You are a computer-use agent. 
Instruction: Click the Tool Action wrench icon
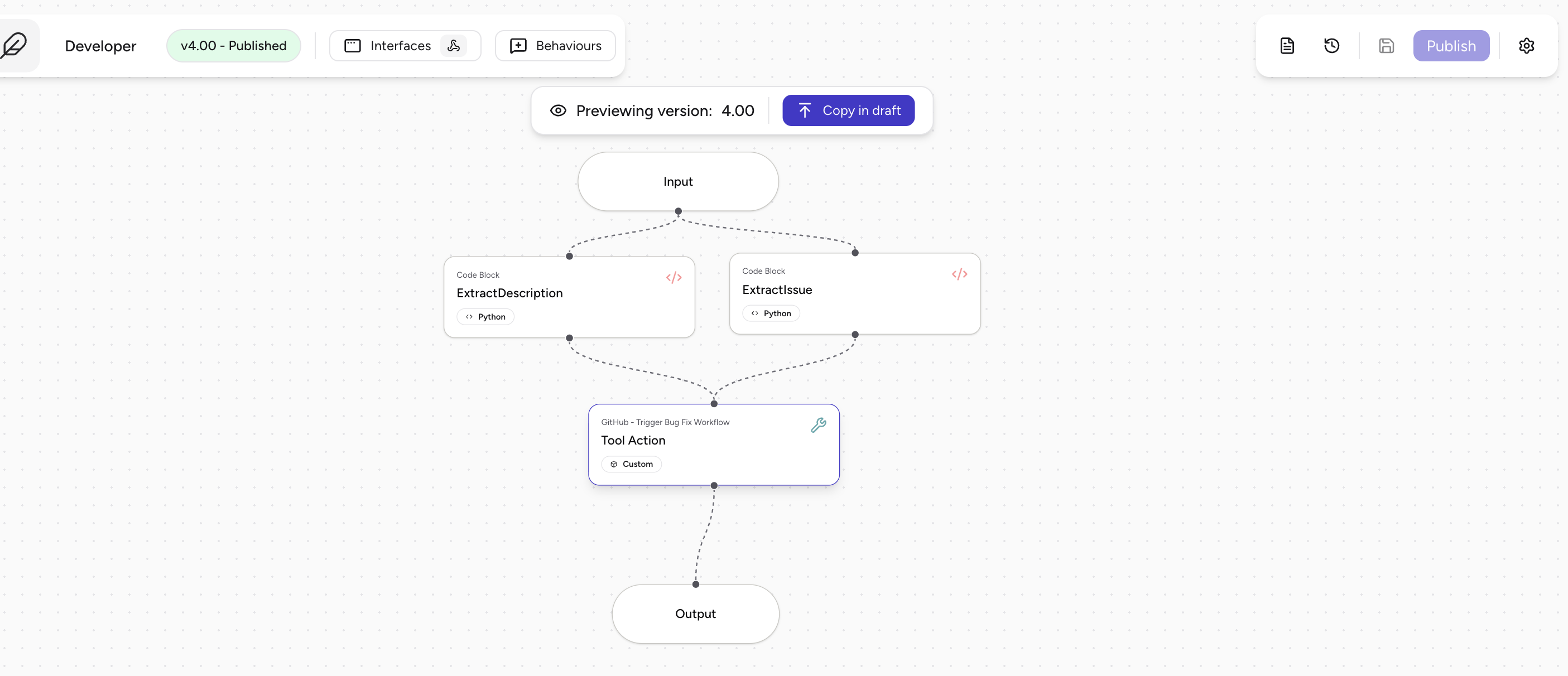pyautogui.click(x=818, y=424)
